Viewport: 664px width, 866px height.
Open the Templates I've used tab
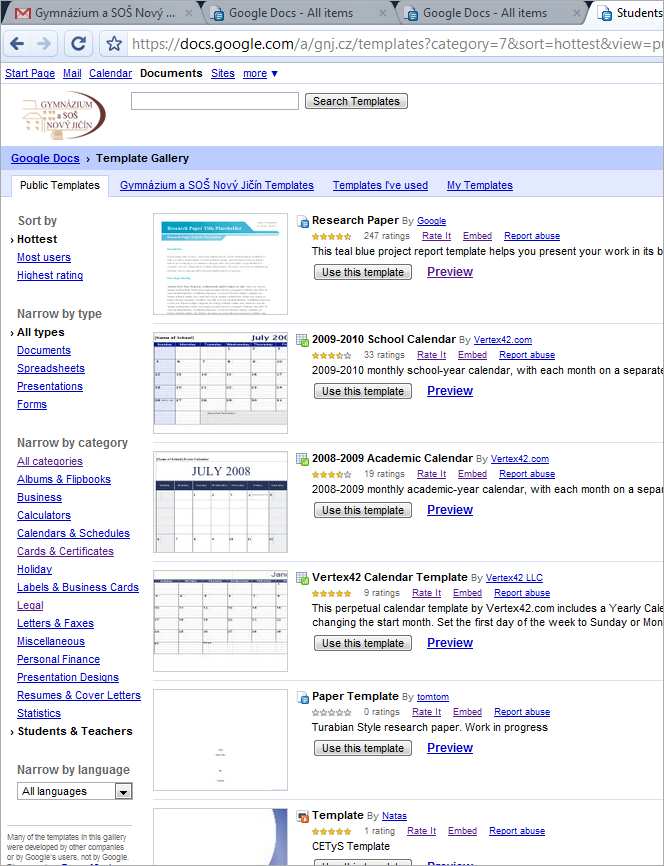[380, 186]
